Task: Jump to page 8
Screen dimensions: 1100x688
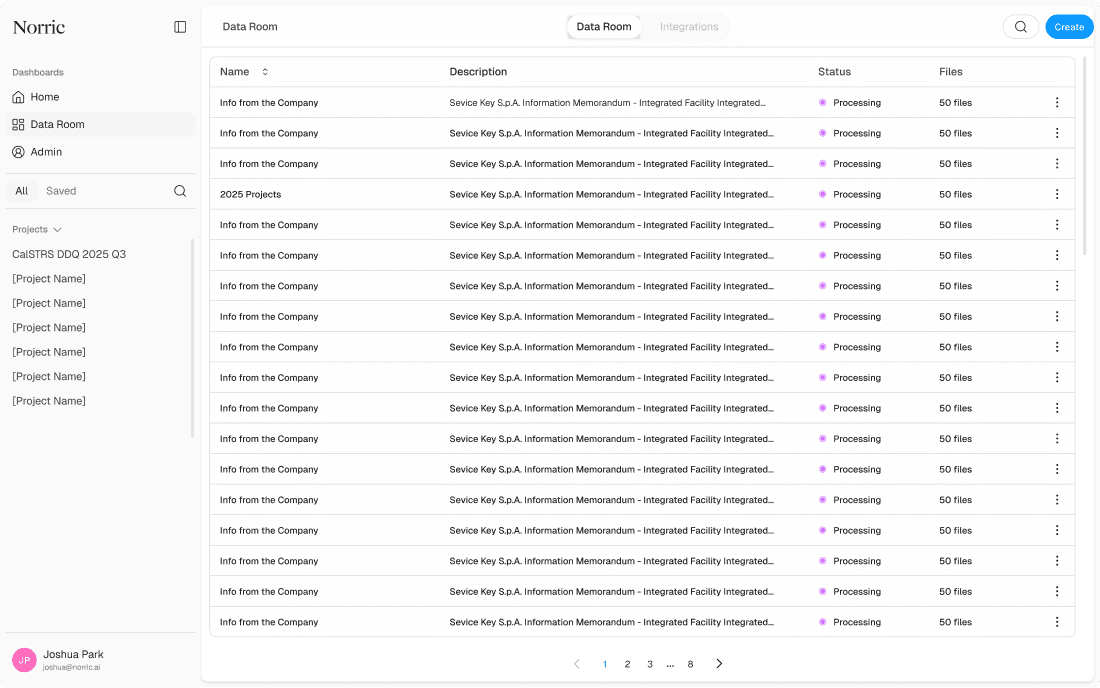Action: tap(690, 664)
